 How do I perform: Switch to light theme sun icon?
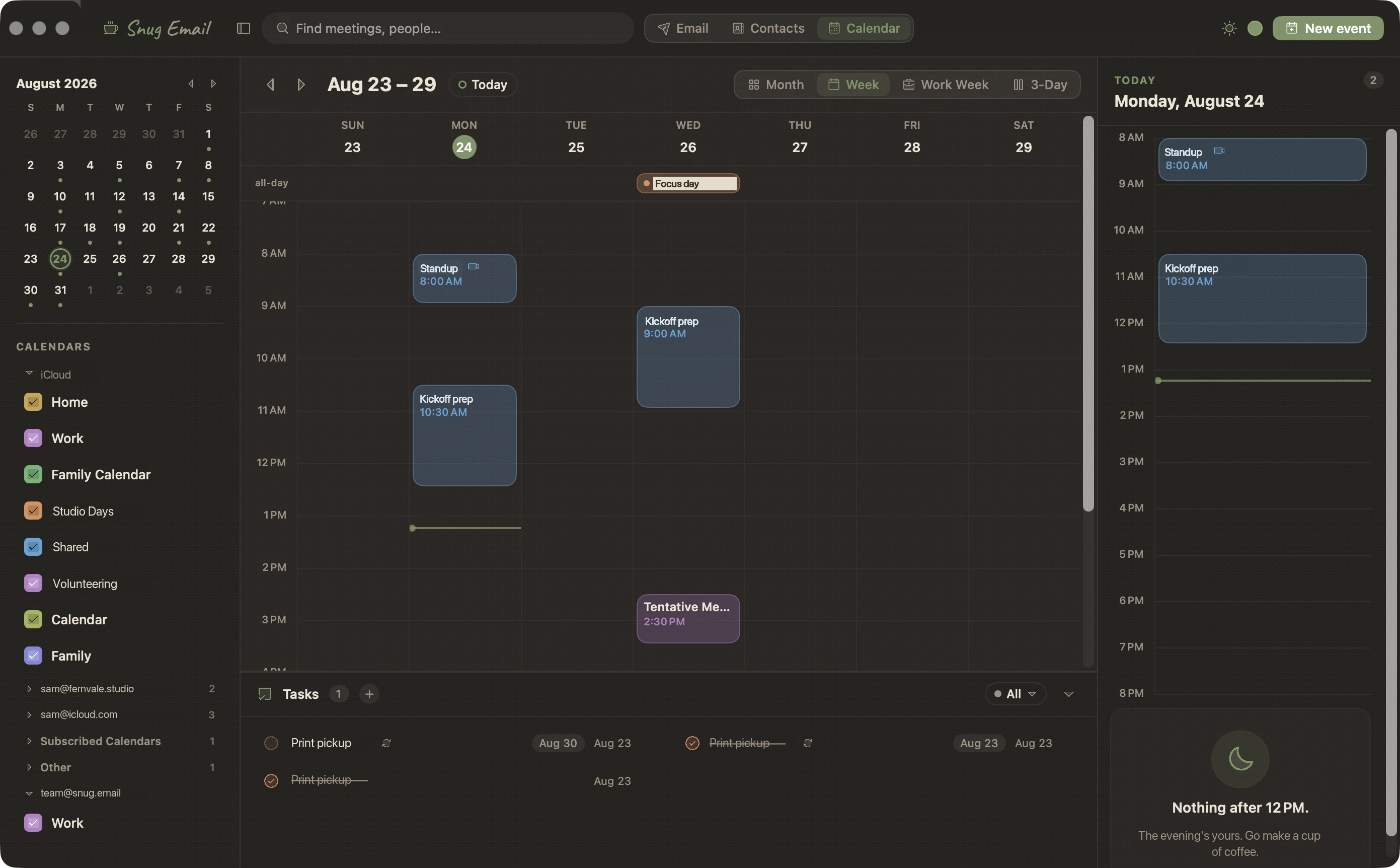(x=1228, y=28)
